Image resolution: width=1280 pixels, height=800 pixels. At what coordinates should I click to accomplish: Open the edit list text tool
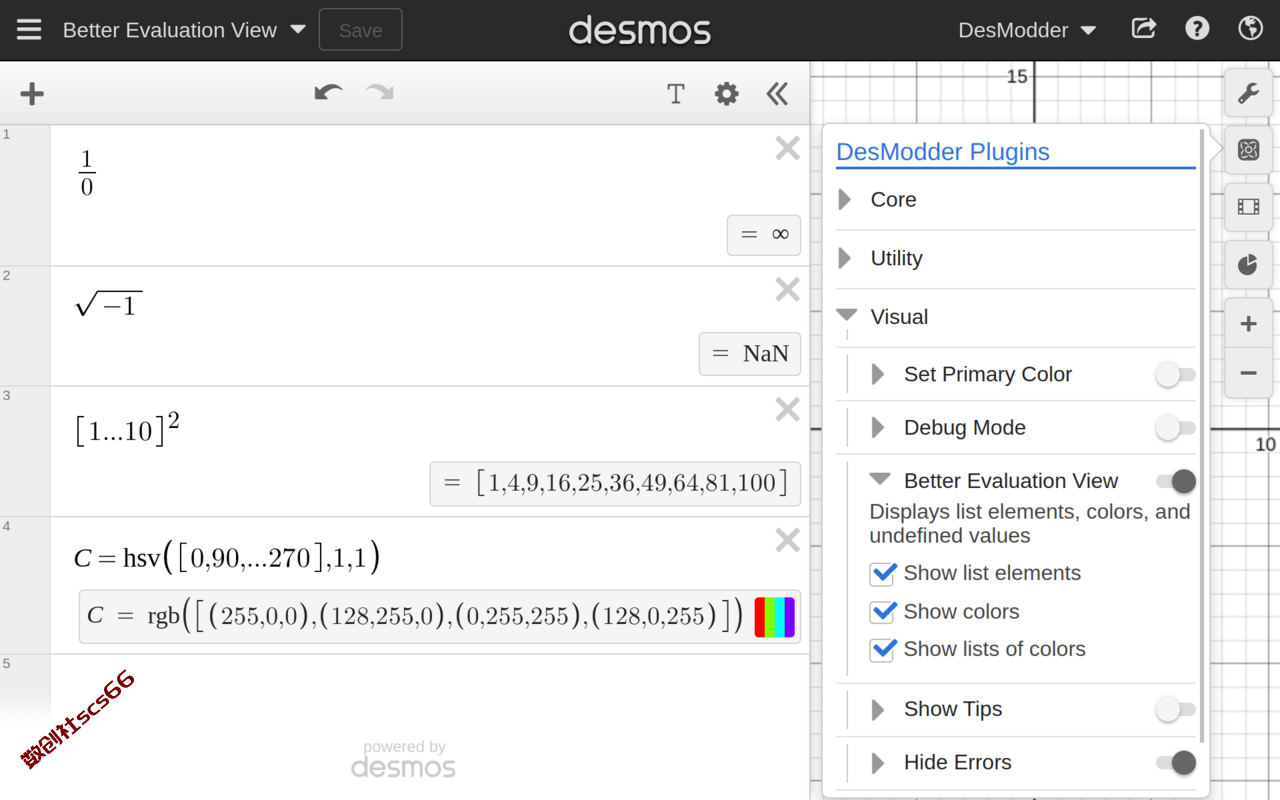click(x=676, y=94)
